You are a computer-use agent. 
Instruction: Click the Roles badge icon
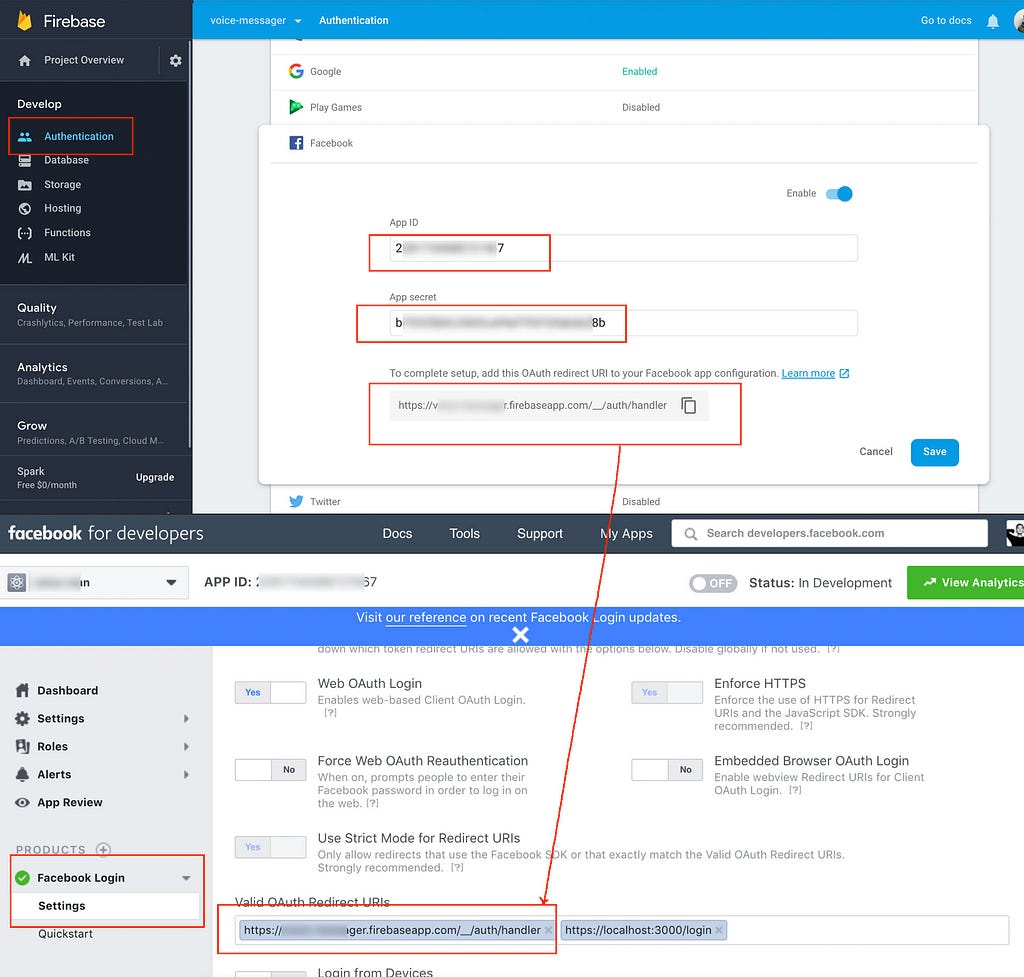(x=22, y=746)
